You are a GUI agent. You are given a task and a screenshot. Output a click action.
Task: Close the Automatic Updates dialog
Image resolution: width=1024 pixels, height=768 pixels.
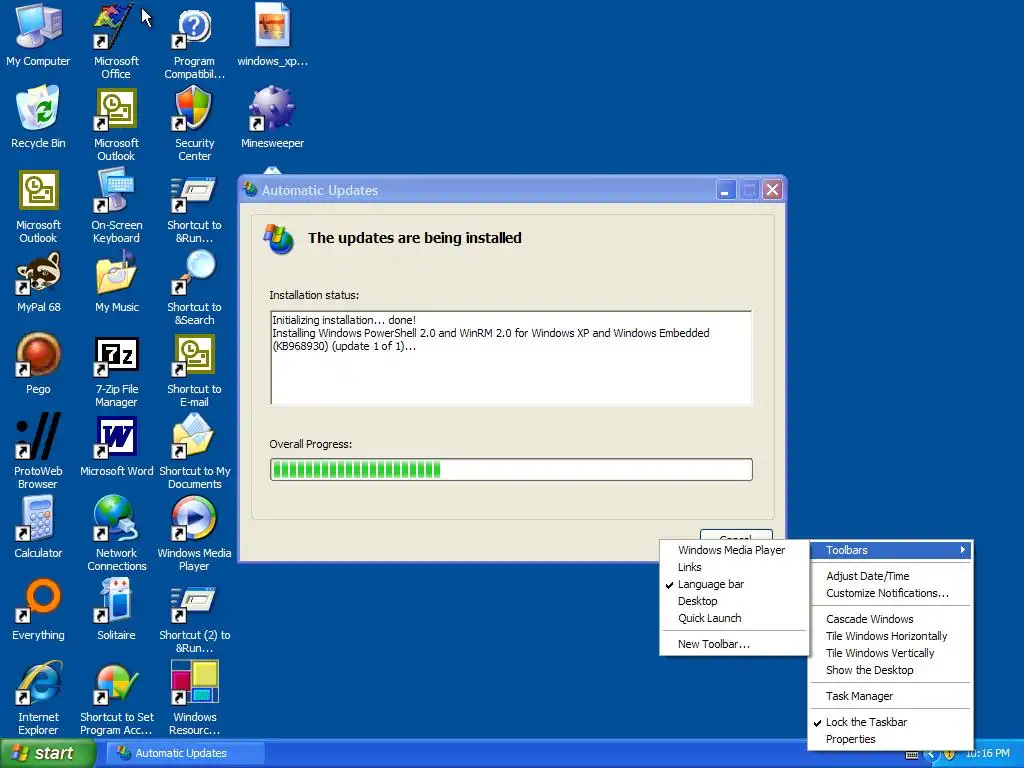pos(772,190)
